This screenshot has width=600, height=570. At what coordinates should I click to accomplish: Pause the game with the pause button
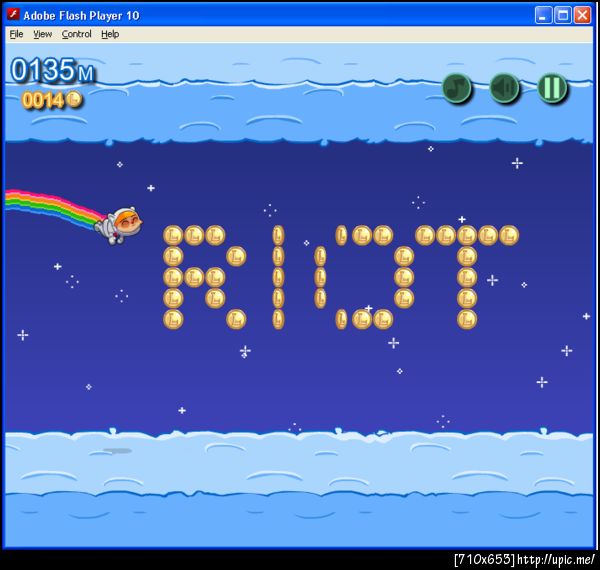point(552,88)
